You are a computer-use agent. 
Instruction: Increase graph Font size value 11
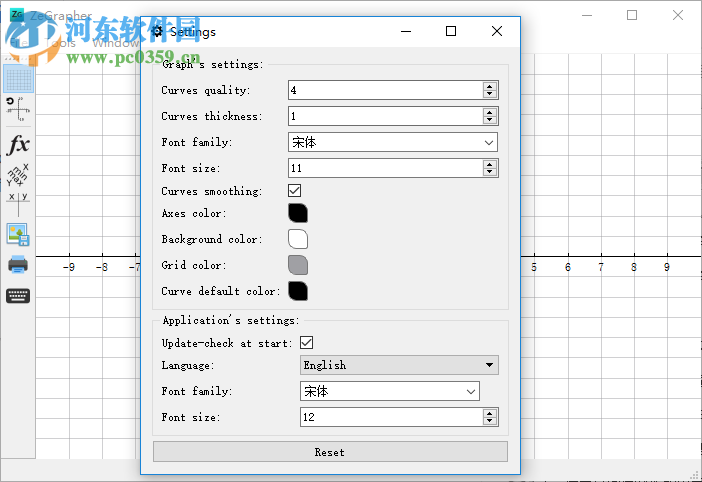tap(490, 164)
